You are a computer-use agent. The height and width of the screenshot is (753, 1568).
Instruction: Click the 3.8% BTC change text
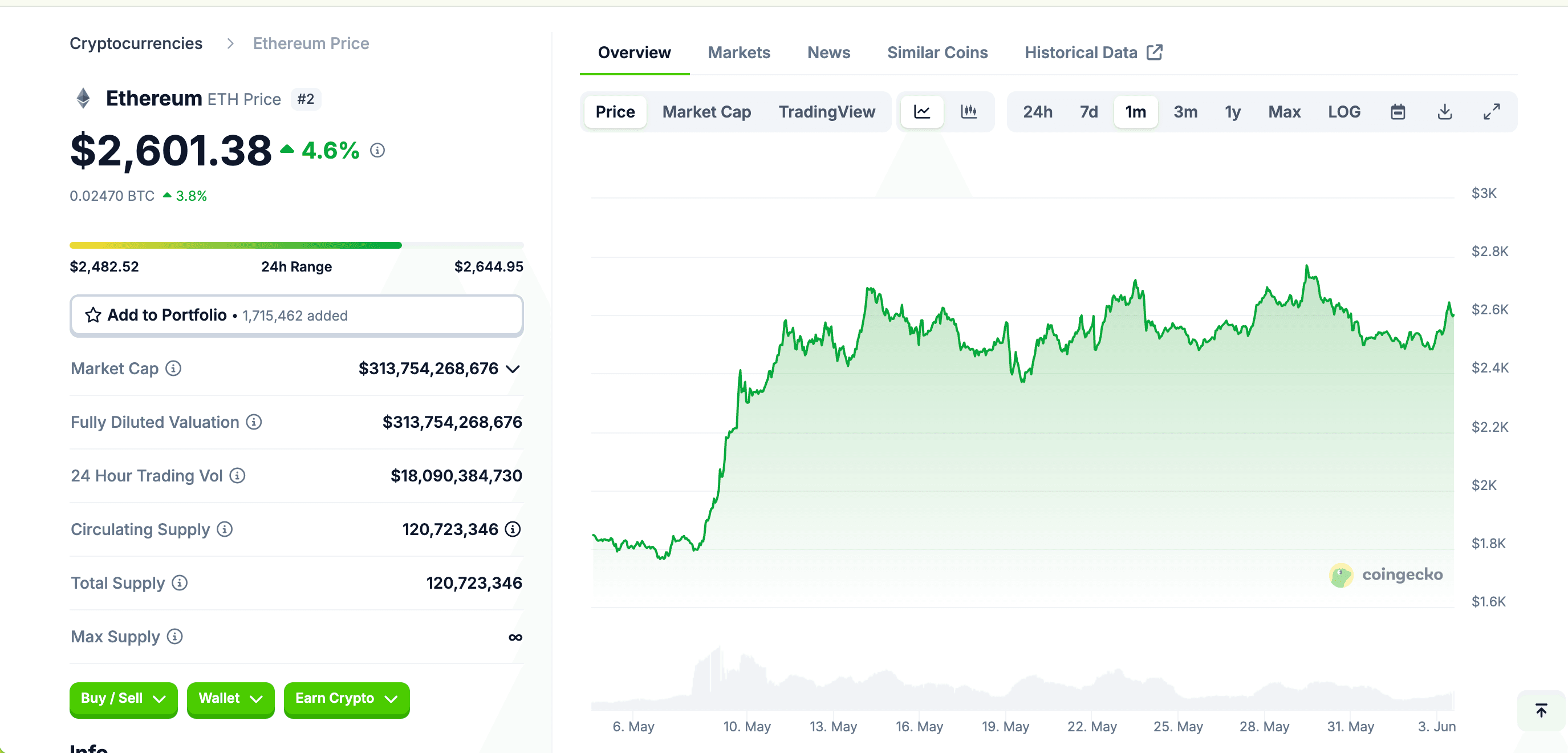click(x=191, y=196)
